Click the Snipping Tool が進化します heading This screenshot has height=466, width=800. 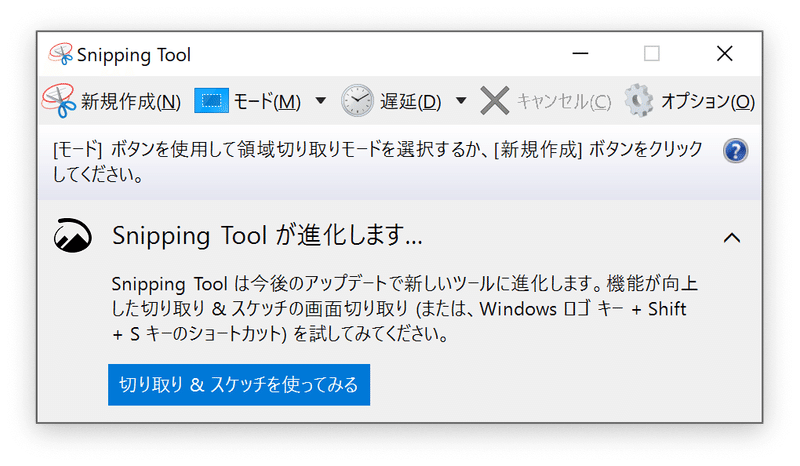point(267,236)
